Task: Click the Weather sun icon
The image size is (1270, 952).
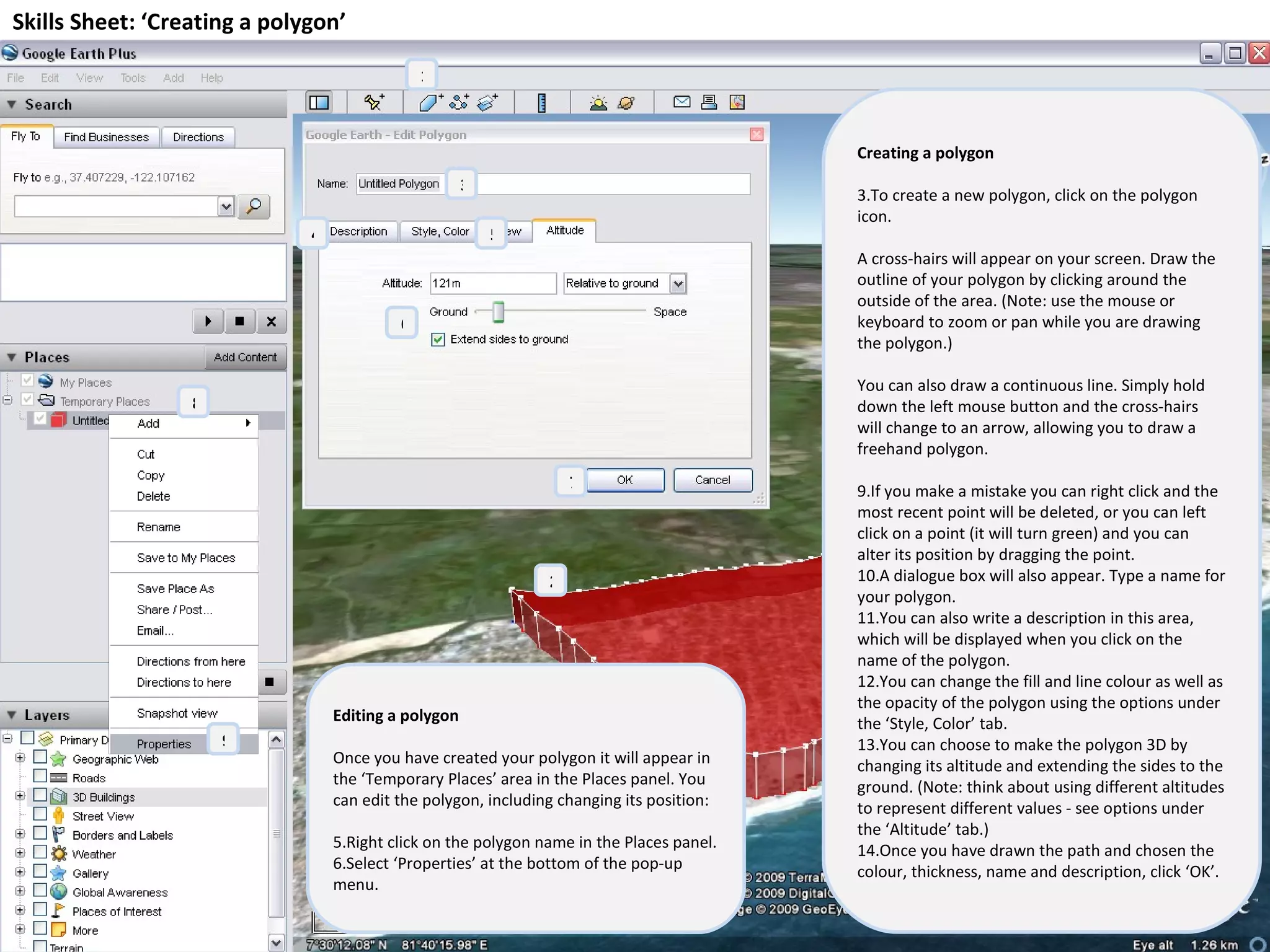Action: pyautogui.click(x=58, y=854)
